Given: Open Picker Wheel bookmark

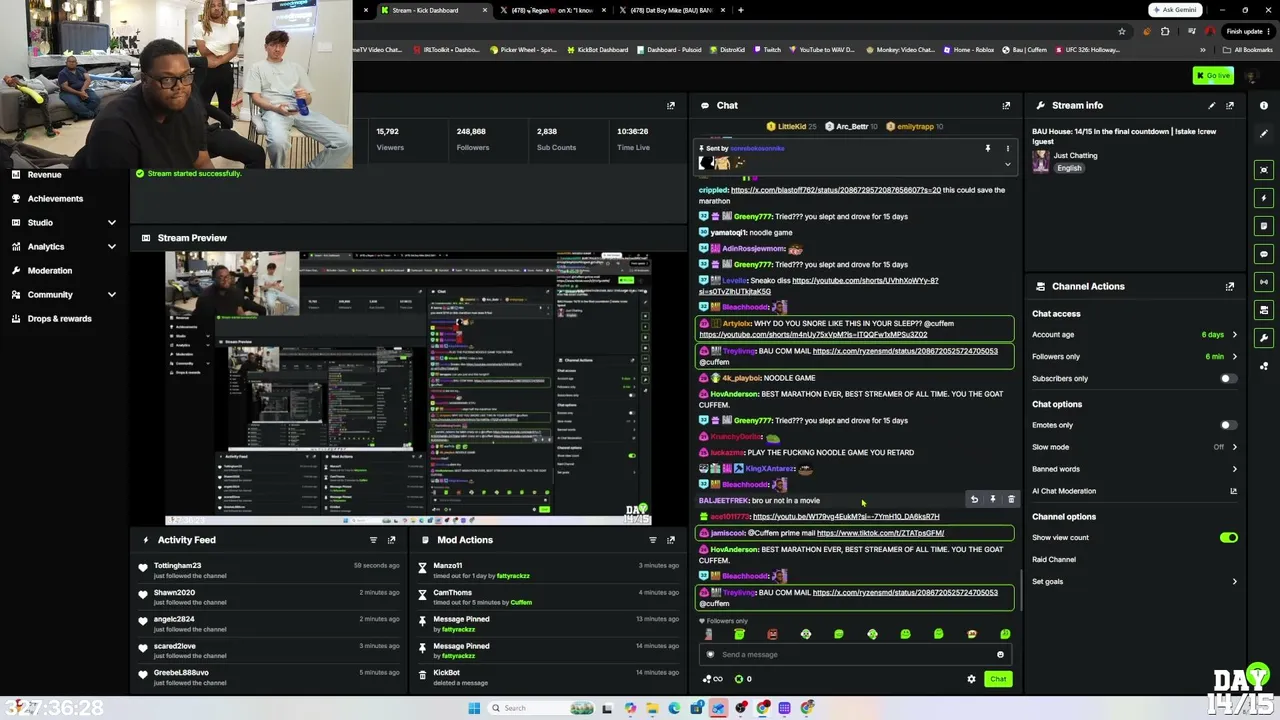Looking at the screenshot, I should tap(523, 50).
